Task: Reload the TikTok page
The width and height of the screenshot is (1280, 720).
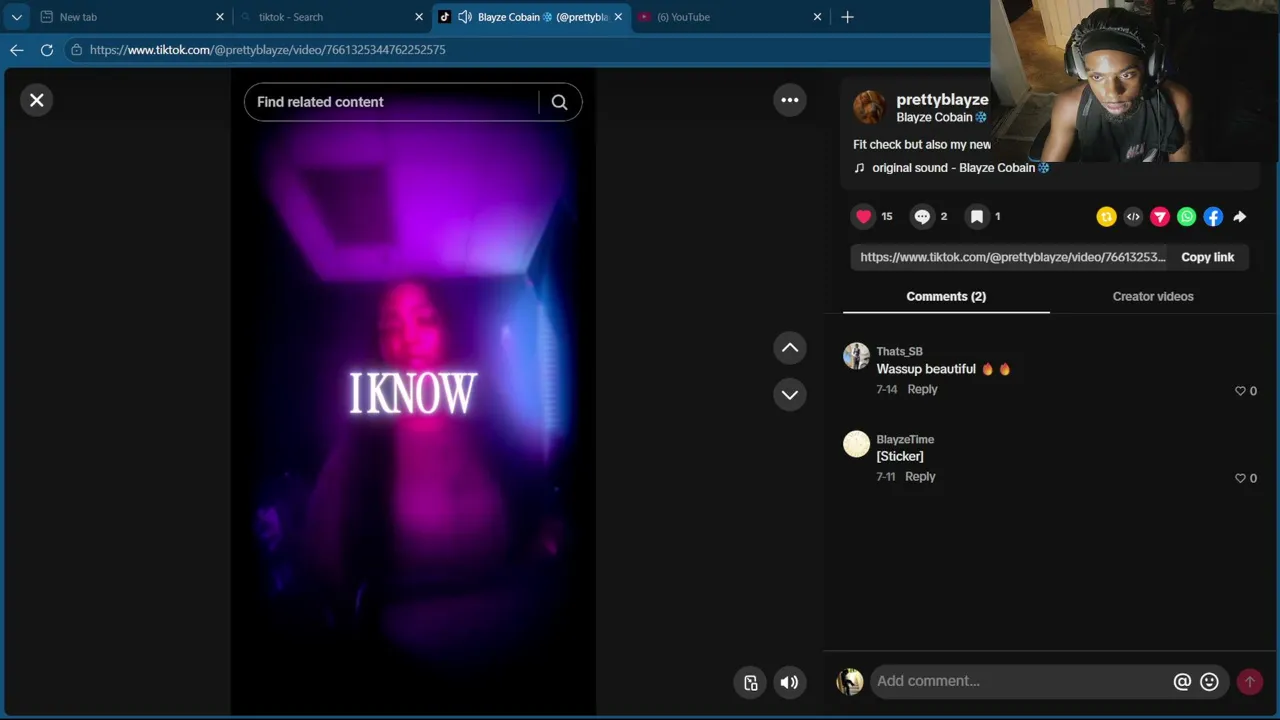Action: [x=47, y=50]
